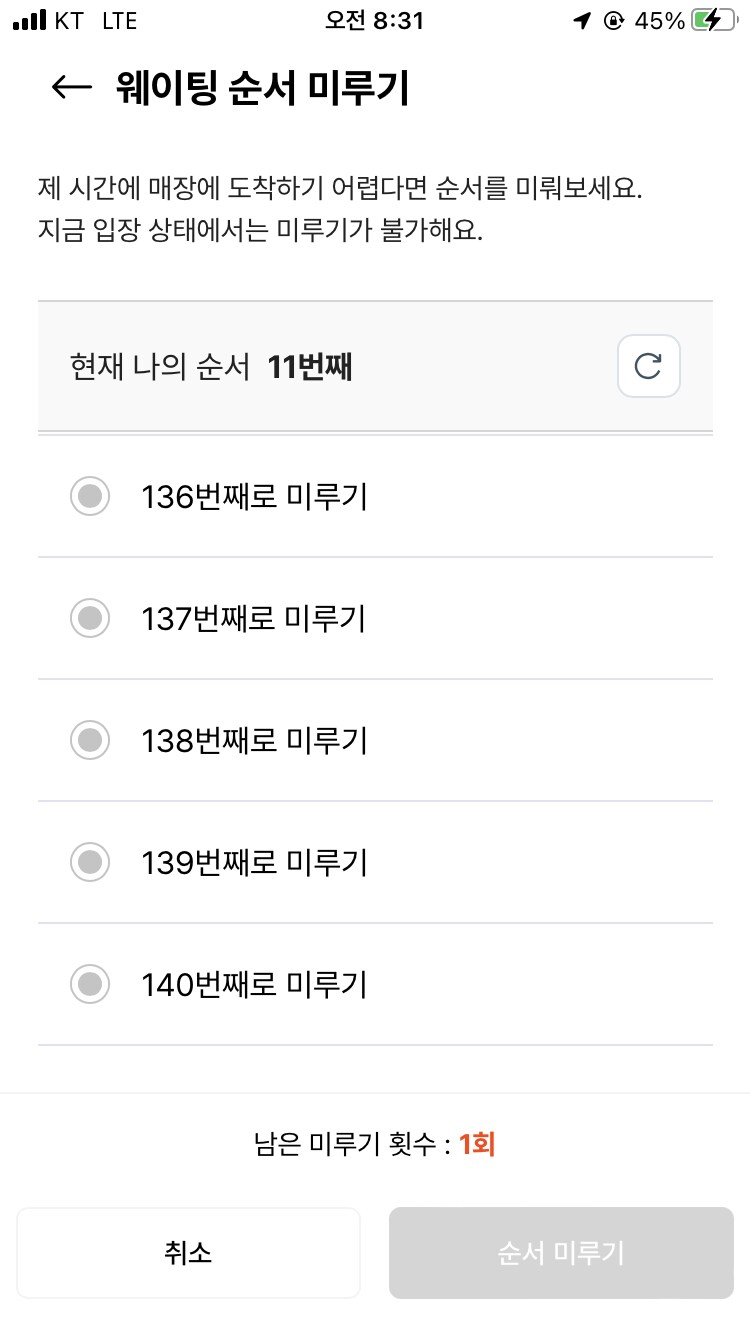Tap the location arrow status icon
Screen dimensions: 750x1334
coord(582,21)
